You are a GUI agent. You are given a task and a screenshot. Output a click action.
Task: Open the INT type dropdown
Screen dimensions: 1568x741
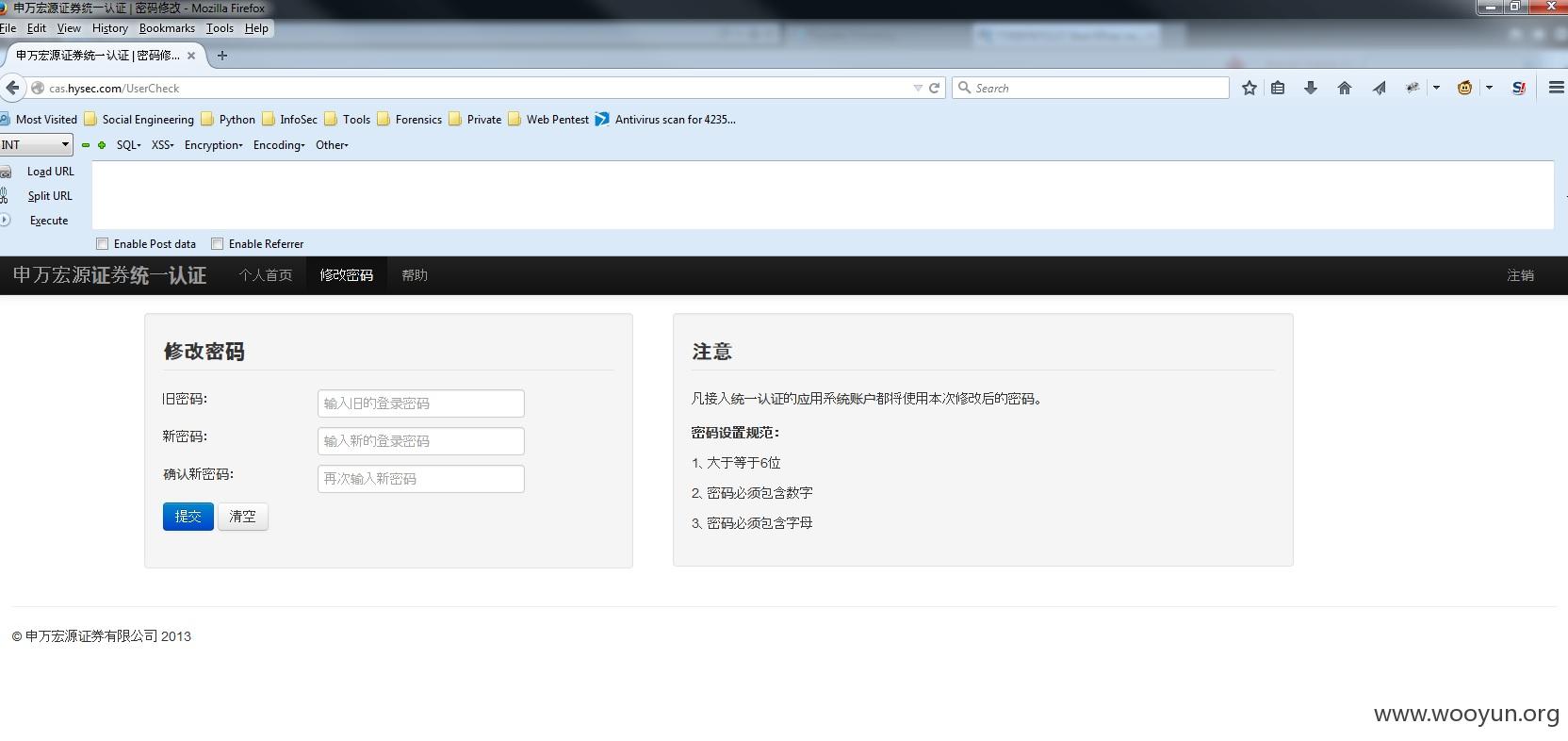click(x=36, y=145)
